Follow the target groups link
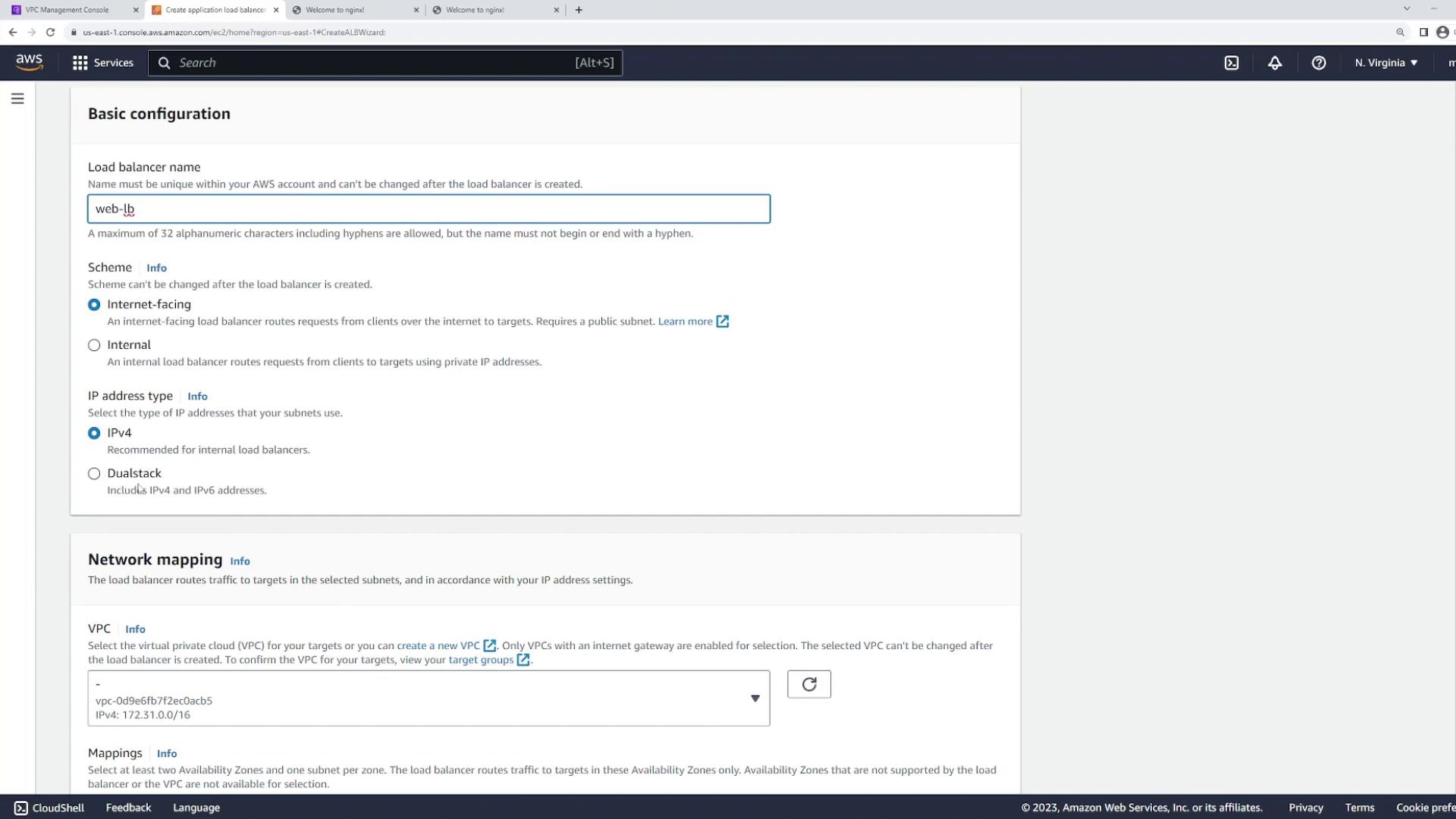 481,660
